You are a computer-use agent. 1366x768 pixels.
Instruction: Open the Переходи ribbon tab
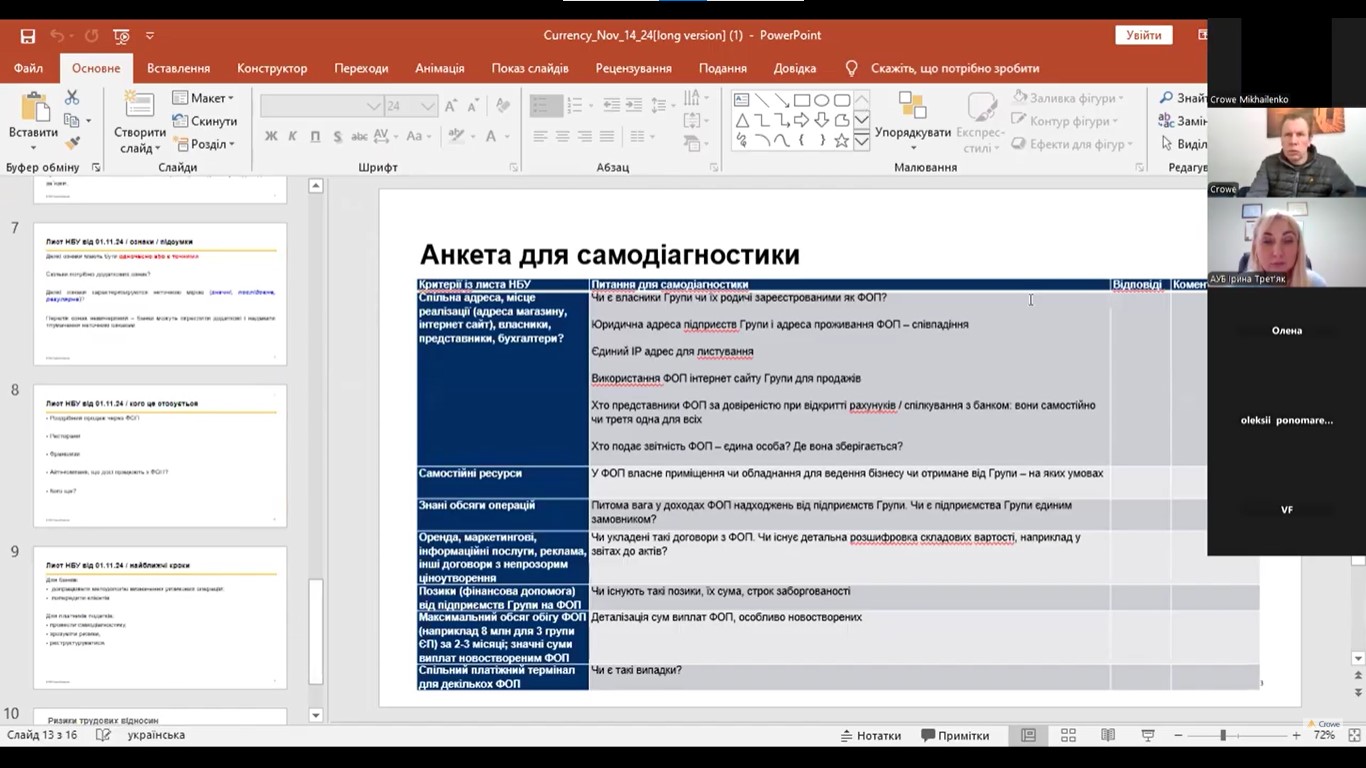tap(361, 68)
